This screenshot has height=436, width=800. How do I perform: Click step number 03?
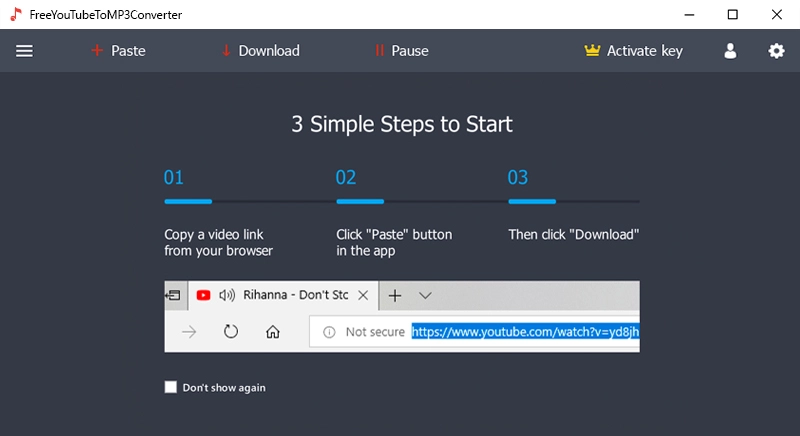517,177
